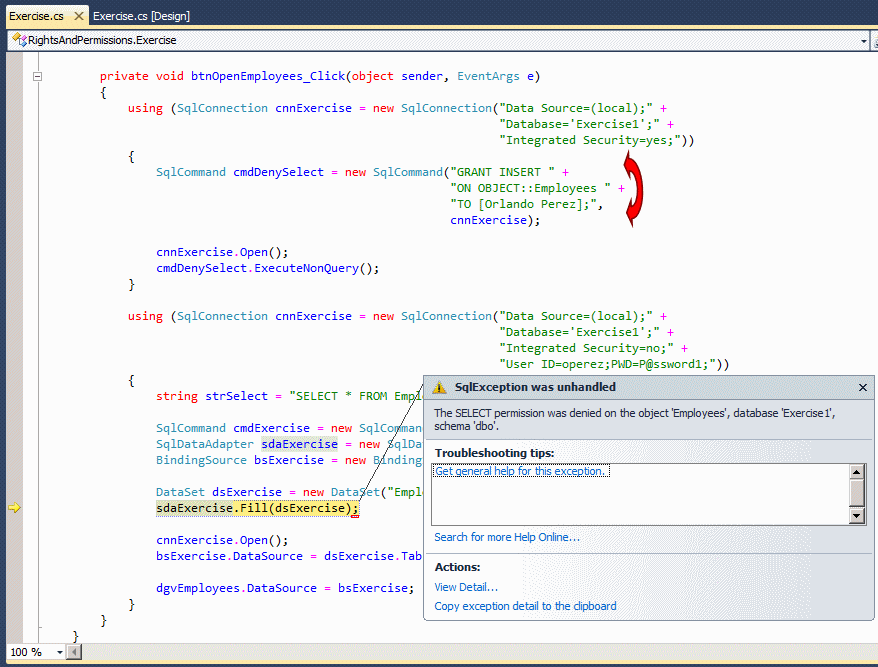This screenshot has height=667, width=878.
Task: Open the 100 % zoom dropdown
Action: (x=59, y=652)
